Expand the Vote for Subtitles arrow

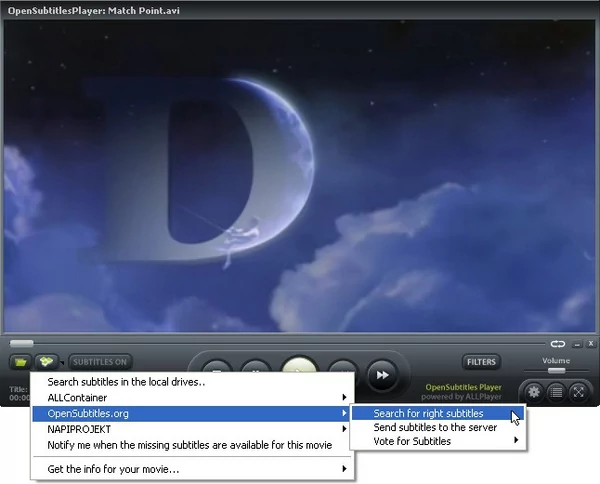516,440
